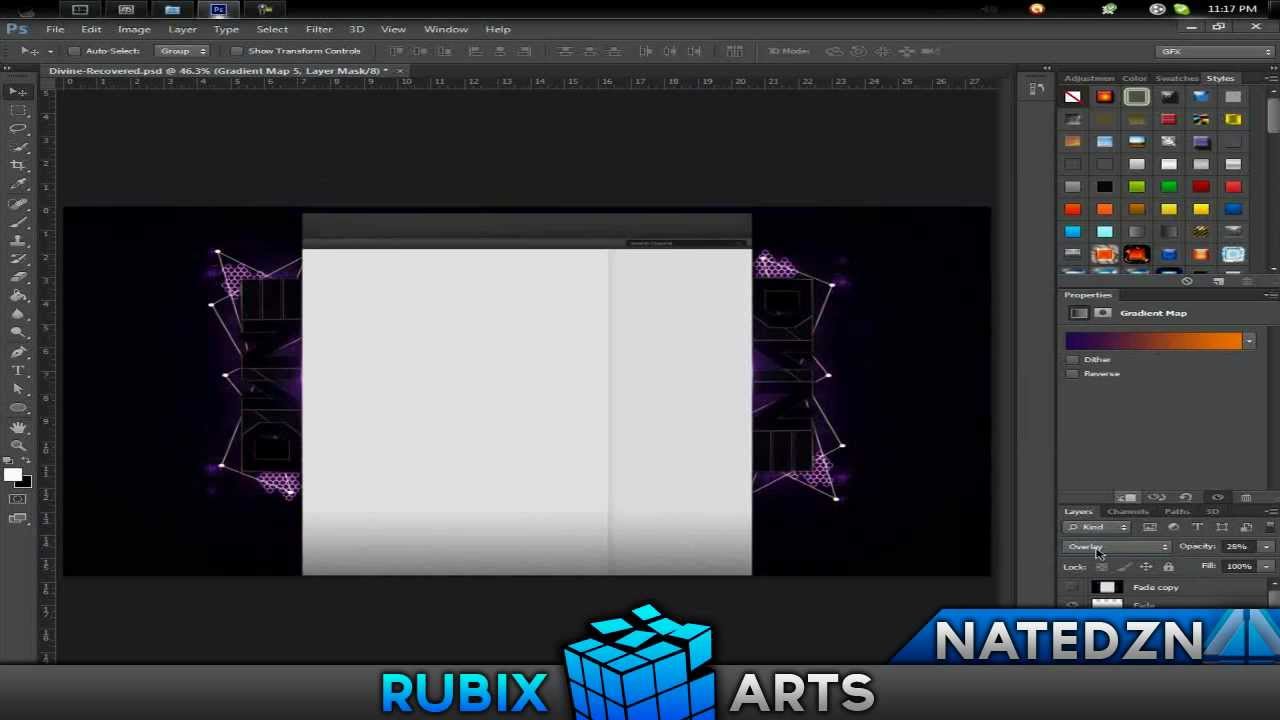Screen dimensions: 1280x720
Task: Select the Ellipse shape tool
Action: click(x=18, y=407)
